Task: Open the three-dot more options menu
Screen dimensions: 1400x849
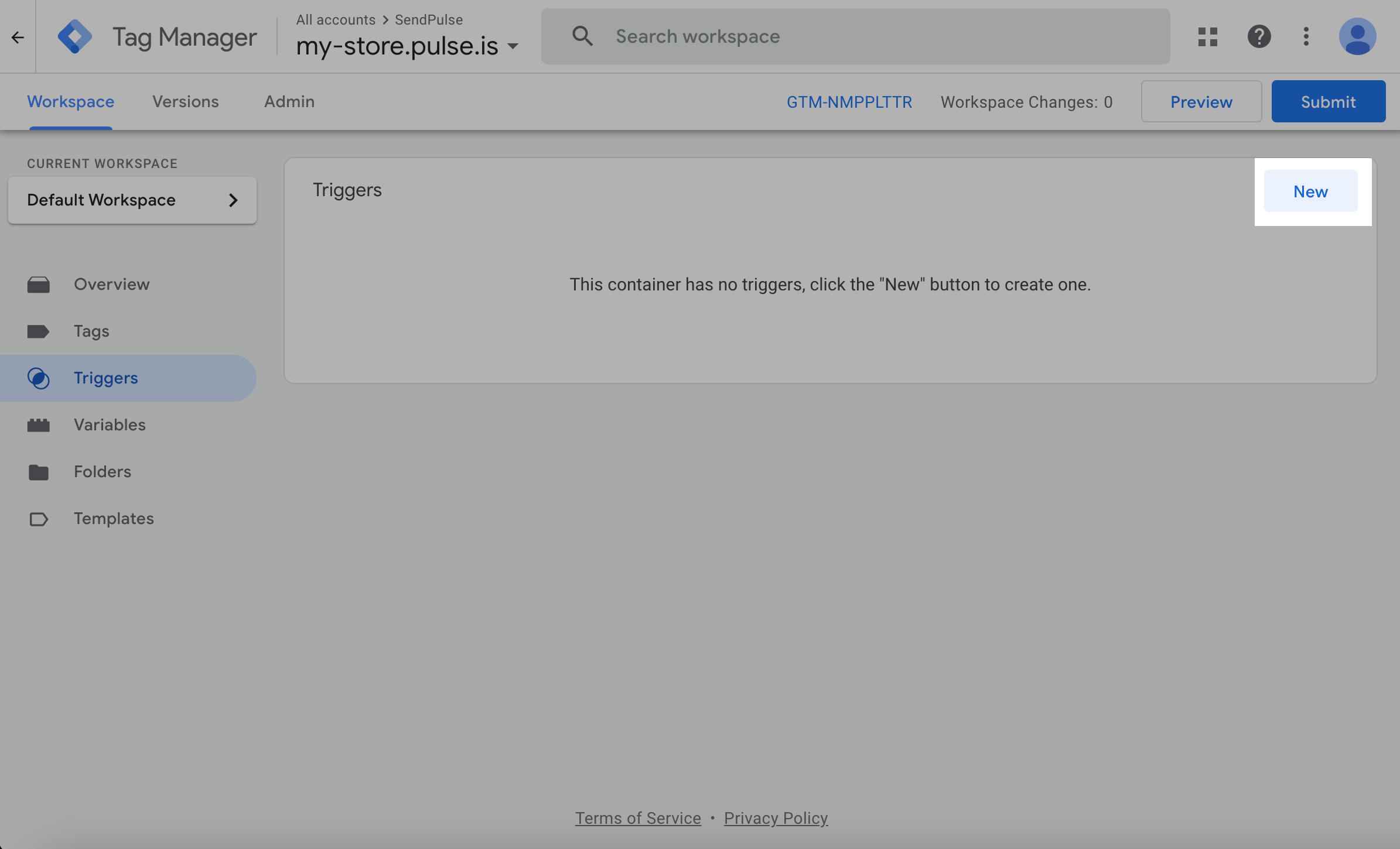Action: click(1306, 37)
